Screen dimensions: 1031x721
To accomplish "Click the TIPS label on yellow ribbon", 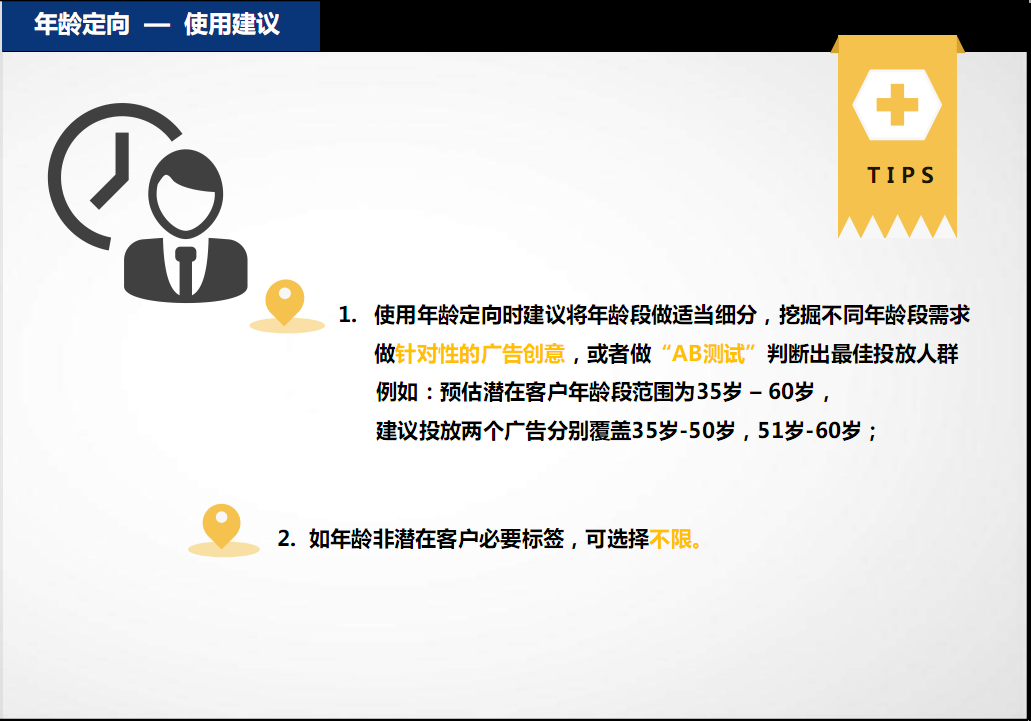I will 900,176.
